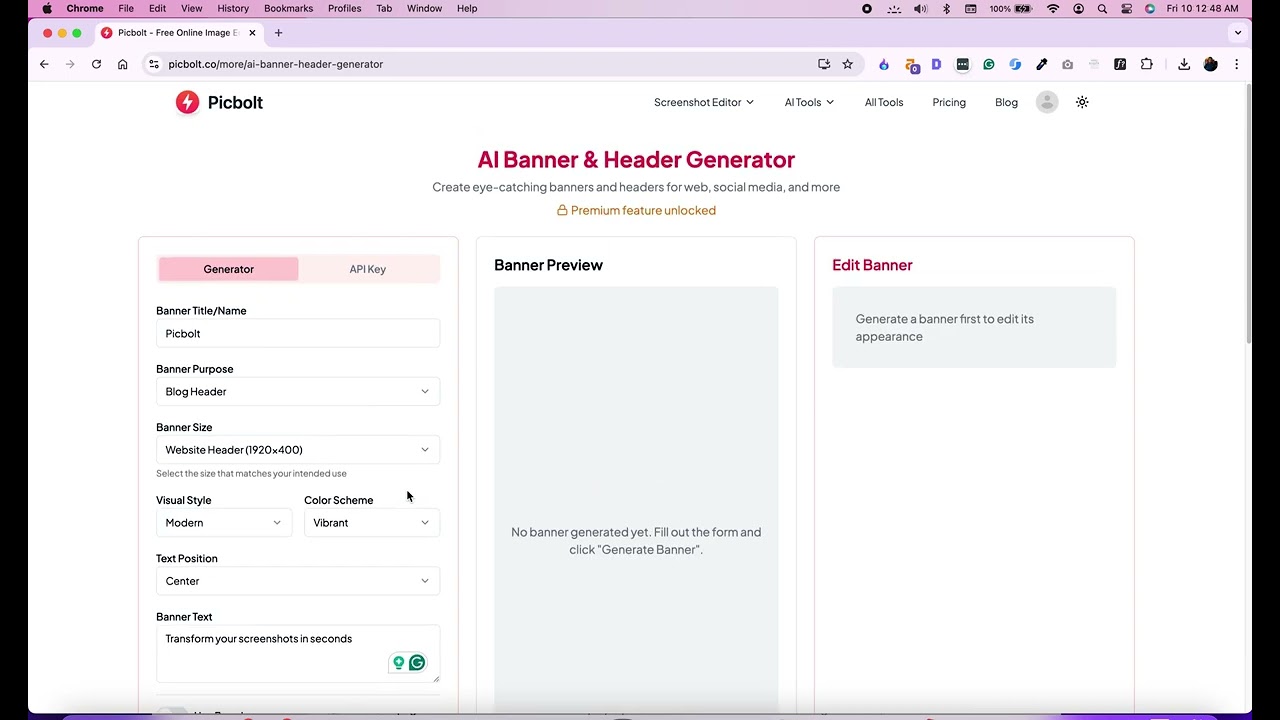
Task: Open the color picker eyedropper extension
Action: coord(1041,64)
